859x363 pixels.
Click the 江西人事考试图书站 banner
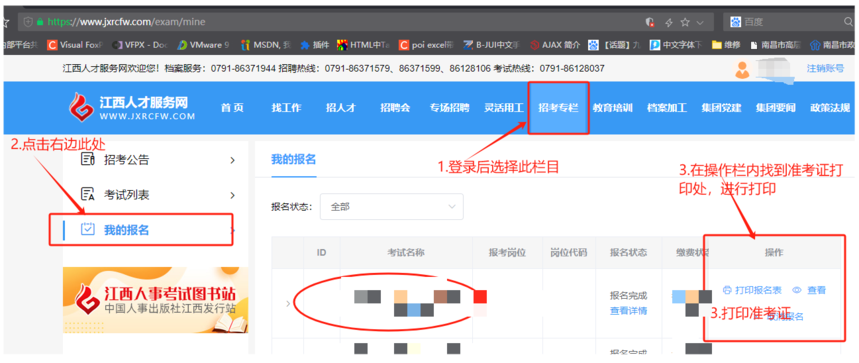[x=156, y=300]
